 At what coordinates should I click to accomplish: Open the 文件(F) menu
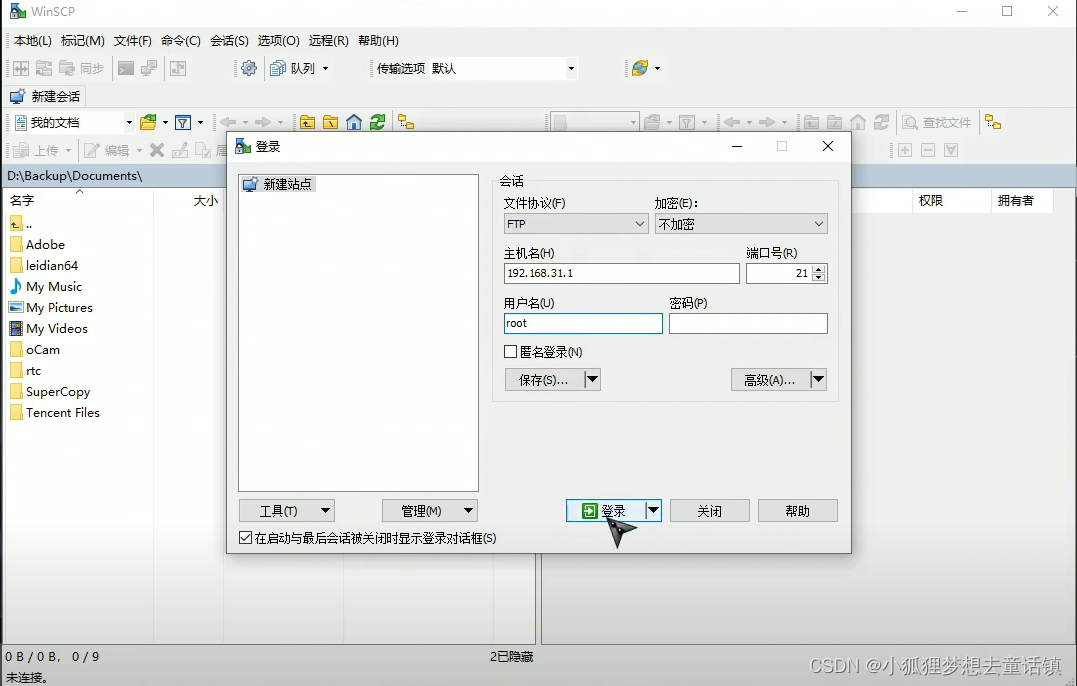point(133,41)
